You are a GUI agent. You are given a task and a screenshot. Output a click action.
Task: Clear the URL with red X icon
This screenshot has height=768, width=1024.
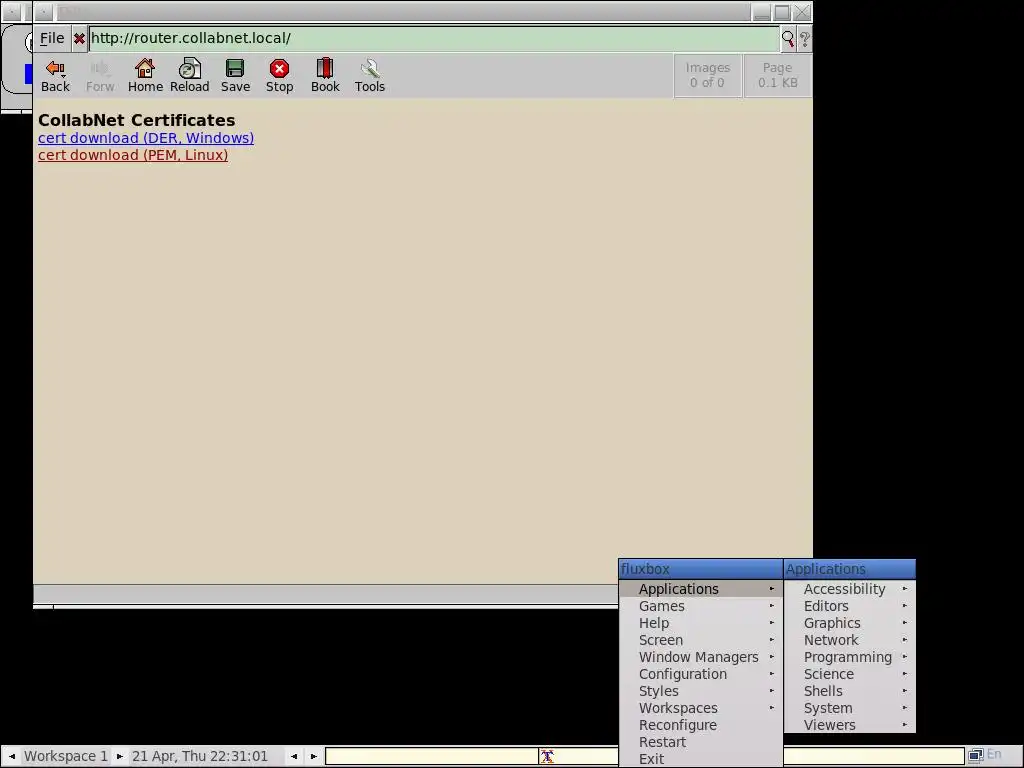(79, 39)
